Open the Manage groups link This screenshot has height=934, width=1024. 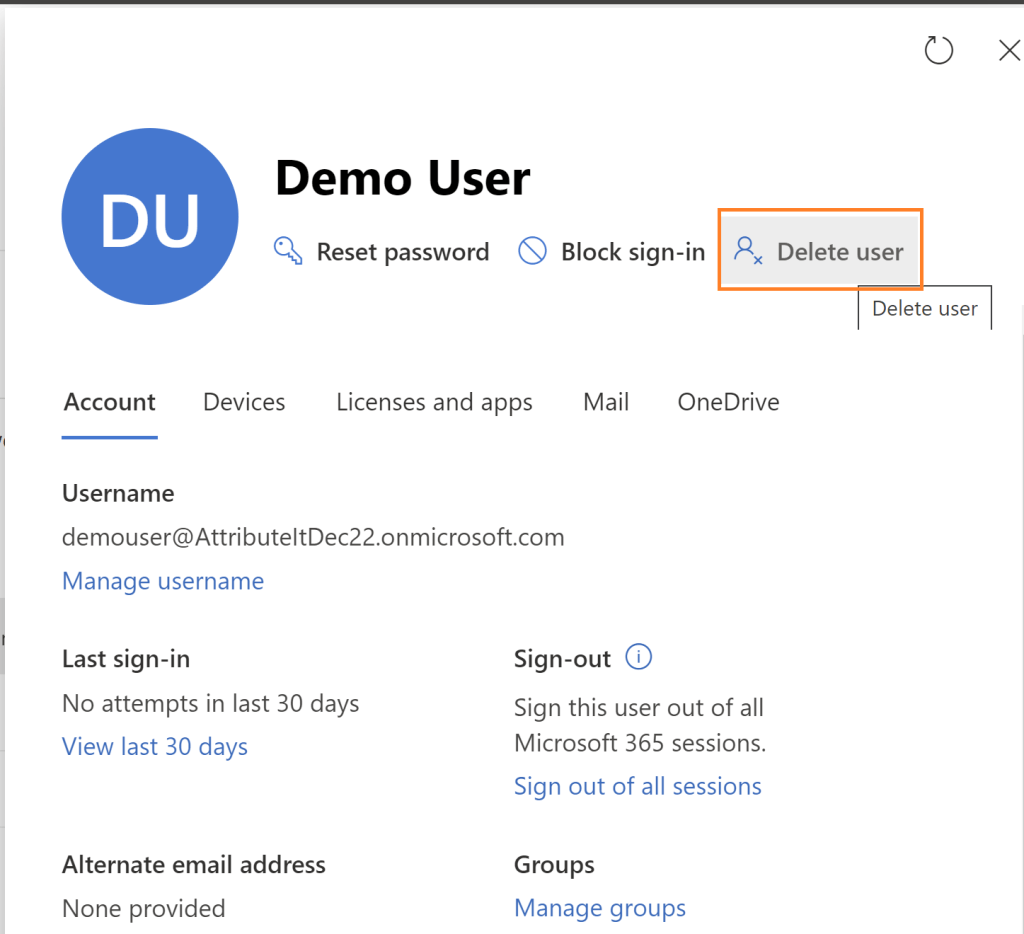(600, 908)
